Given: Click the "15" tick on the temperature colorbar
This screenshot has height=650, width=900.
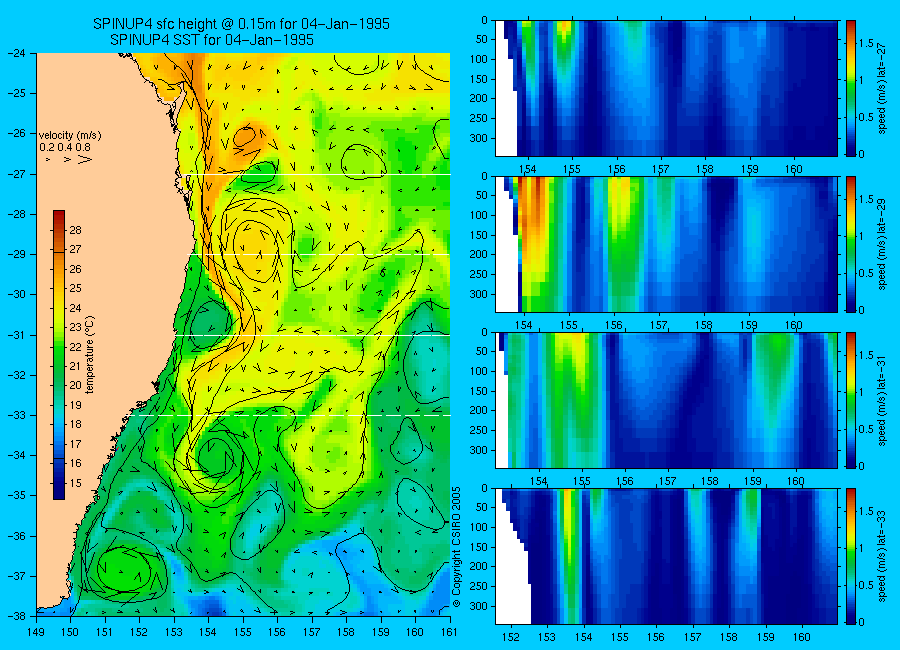Looking at the screenshot, I should pyautogui.click(x=75, y=483).
